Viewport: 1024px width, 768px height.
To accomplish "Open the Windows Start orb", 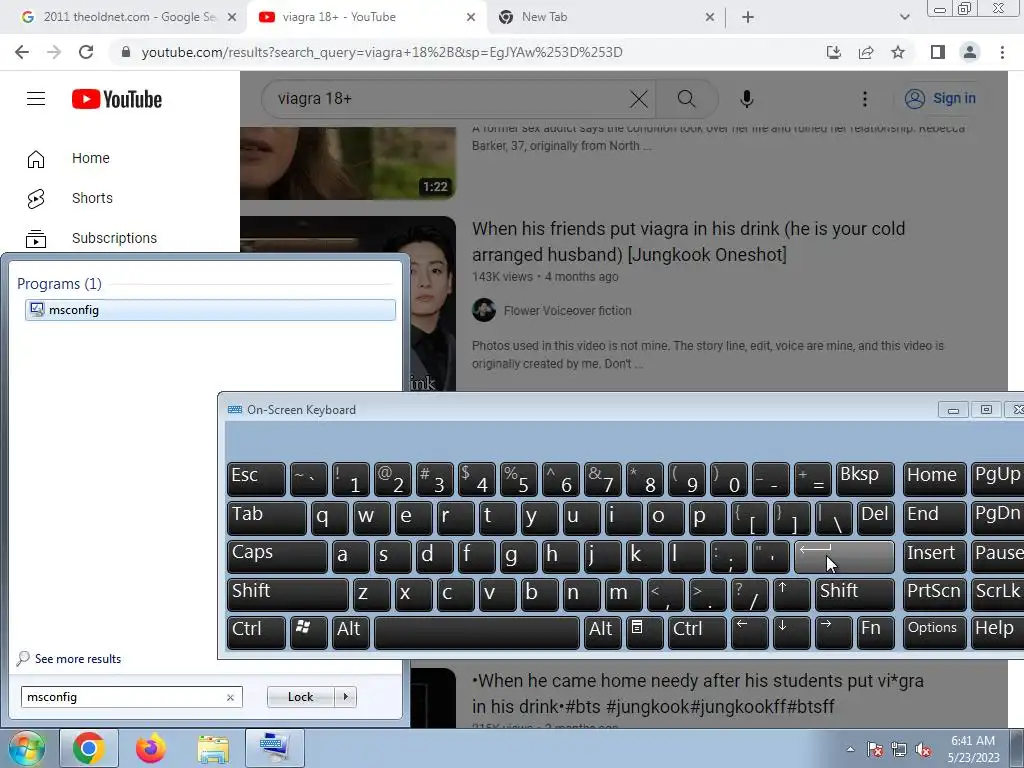I will click(26, 748).
